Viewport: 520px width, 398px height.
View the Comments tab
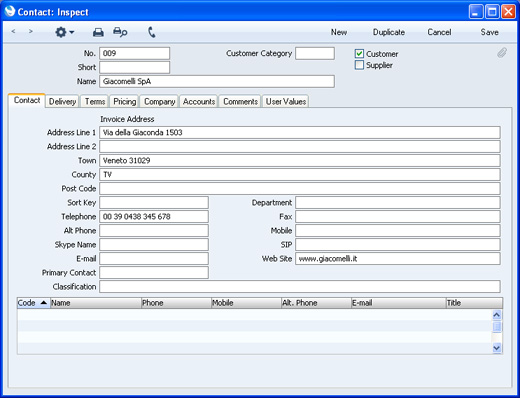(240, 101)
